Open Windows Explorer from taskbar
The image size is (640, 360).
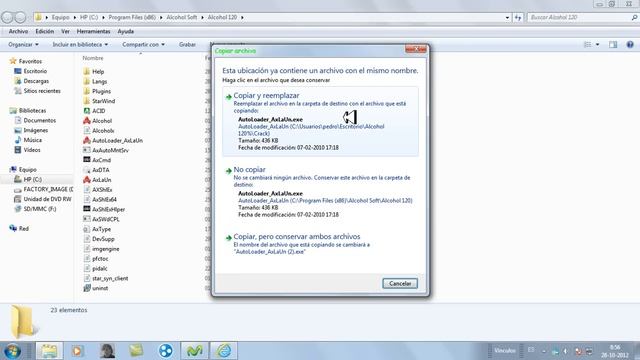[x=49, y=351]
